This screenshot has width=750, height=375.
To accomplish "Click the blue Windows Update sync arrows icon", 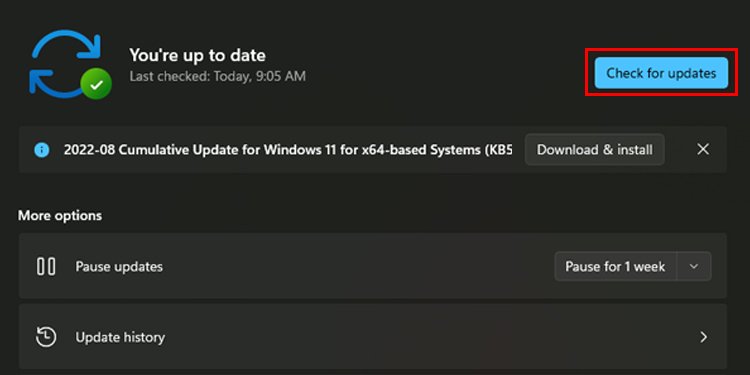I will [67, 64].
